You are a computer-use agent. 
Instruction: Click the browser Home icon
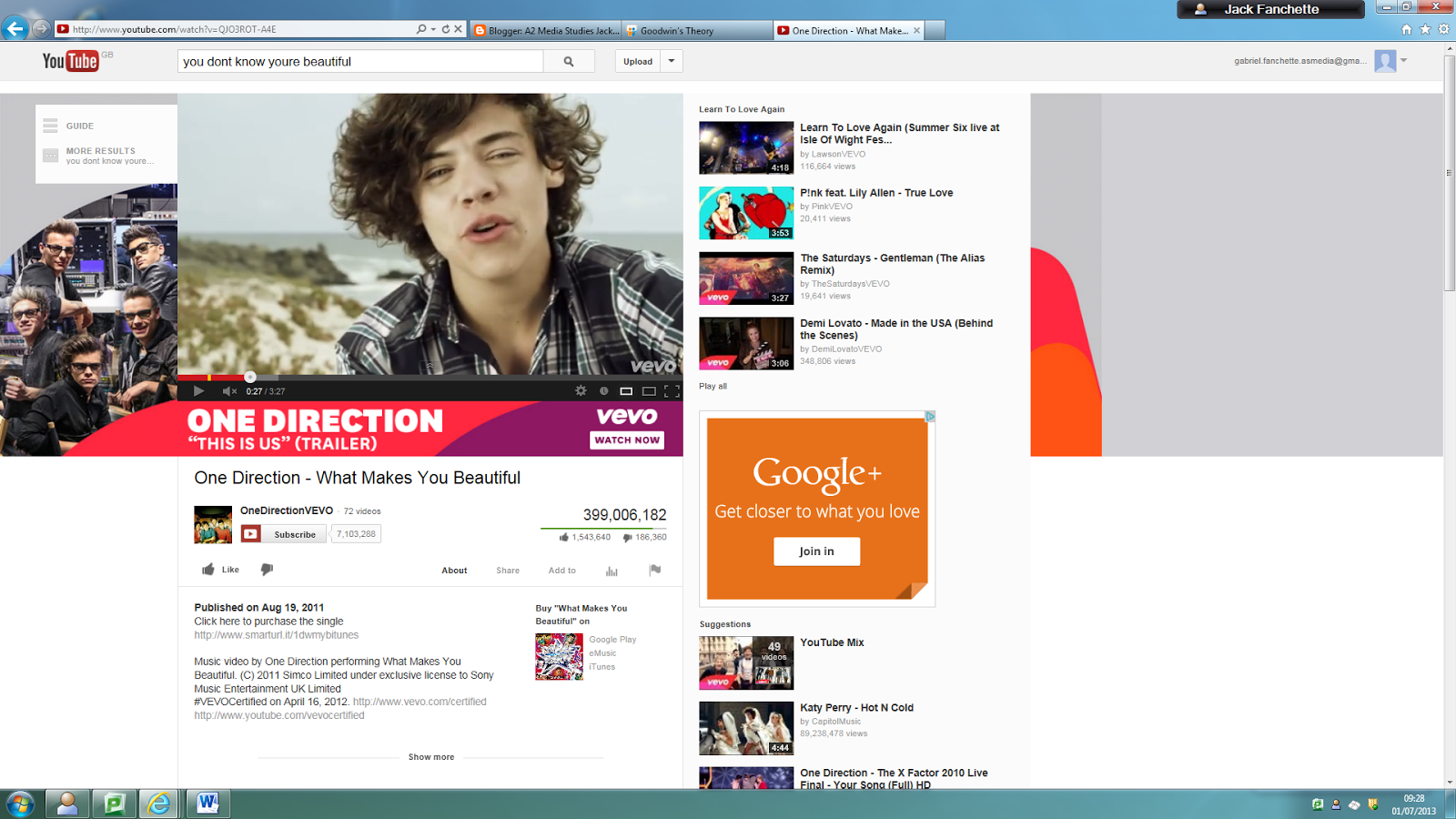point(1407,29)
